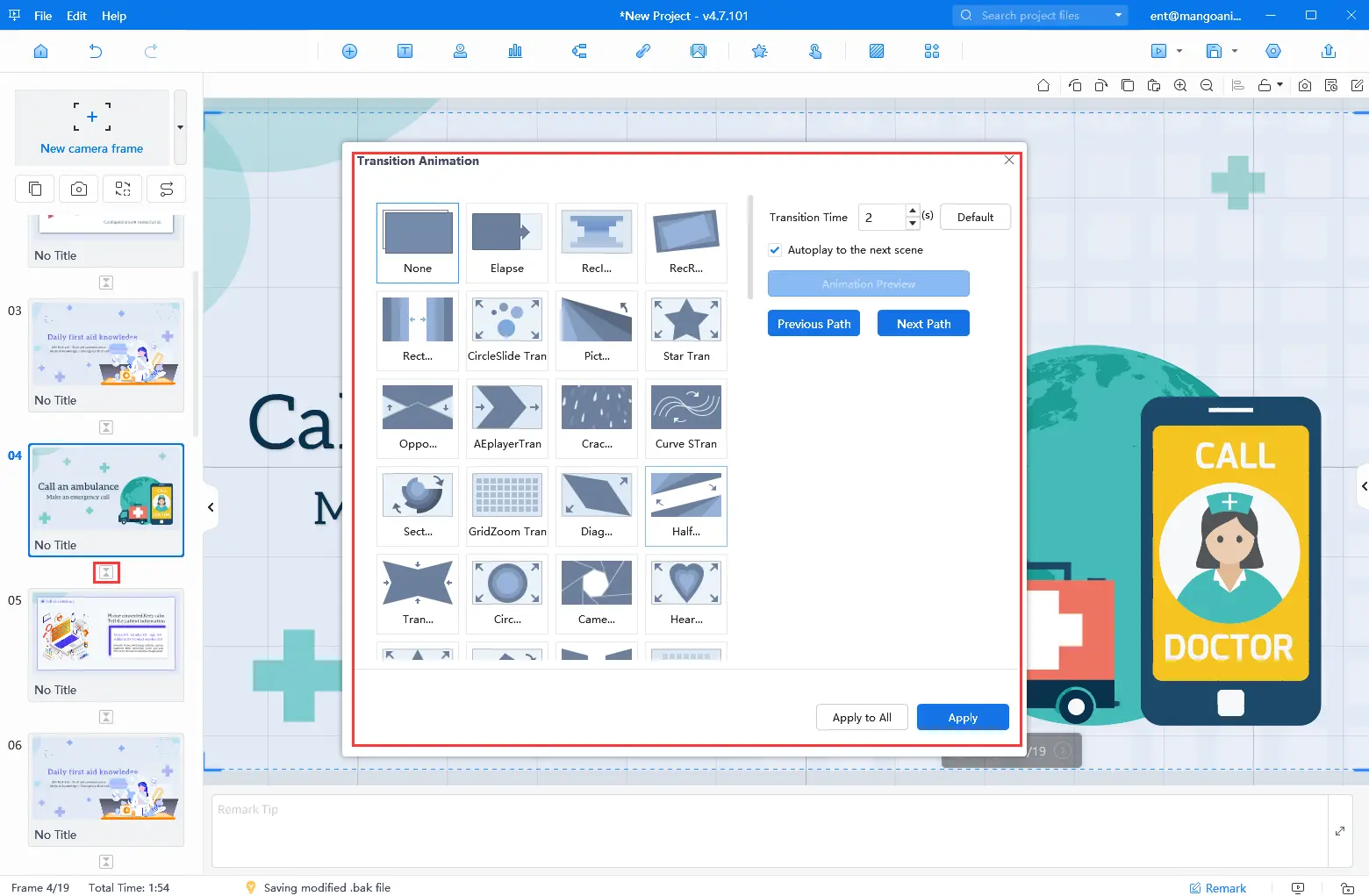The image size is (1369, 896).
Task: Click the zoom in magnifier icon
Action: [x=1180, y=85]
